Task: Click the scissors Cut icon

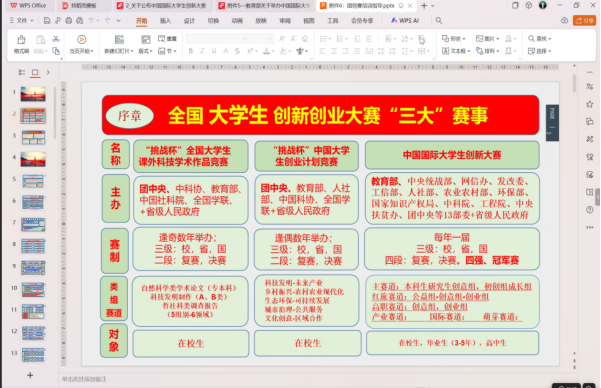Action: [x=56, y=39]
